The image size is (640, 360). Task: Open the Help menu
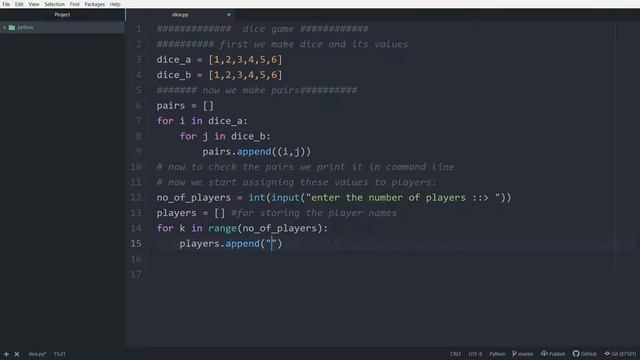[115, 4]
